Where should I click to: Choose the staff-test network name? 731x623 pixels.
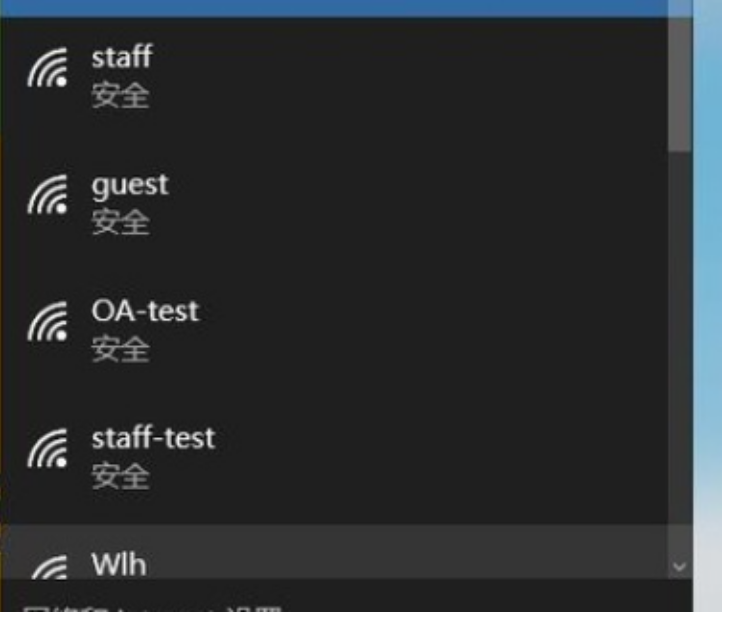[x=153, y=438]
